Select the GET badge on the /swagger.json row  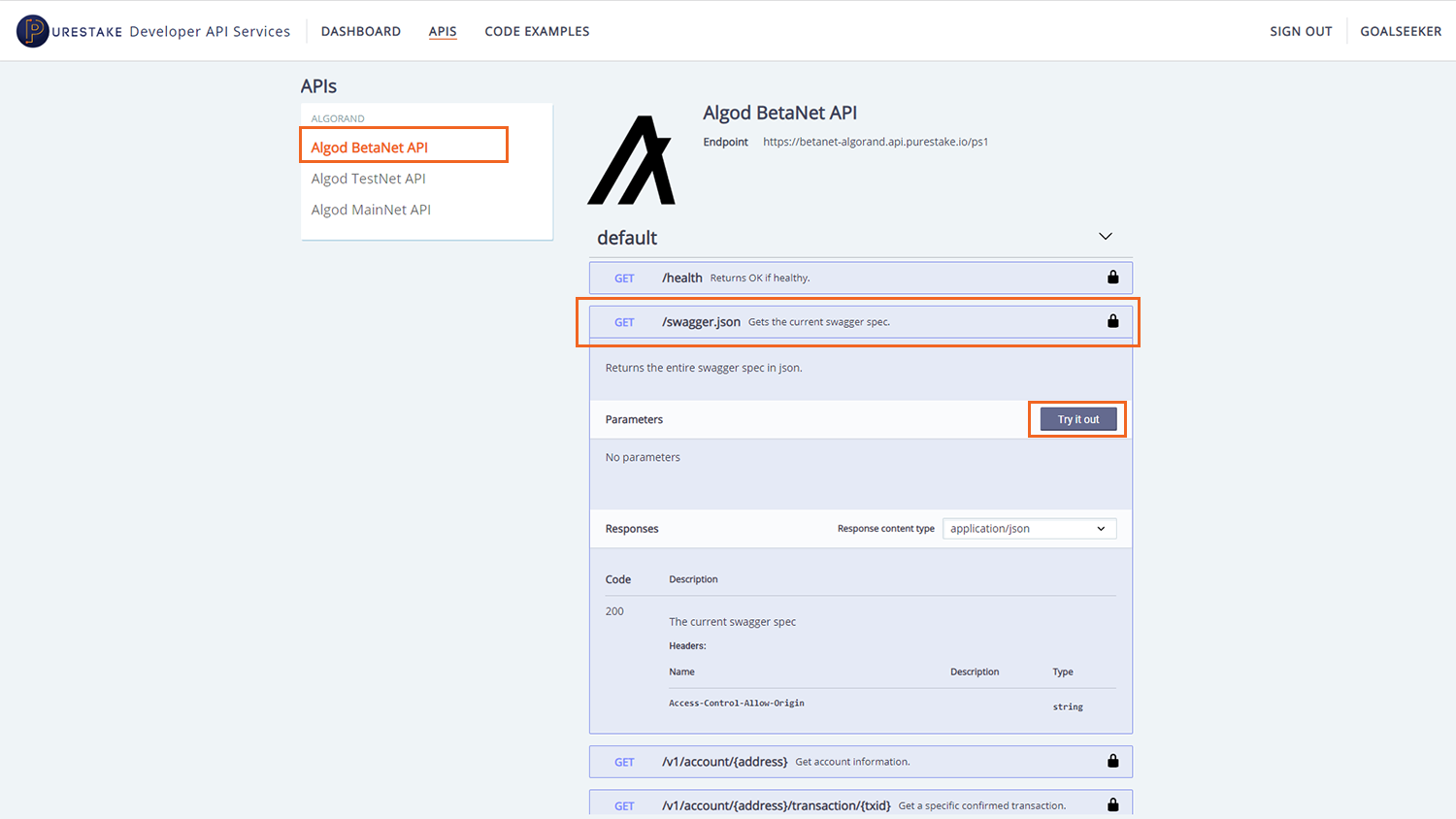[x=624, y=321]
